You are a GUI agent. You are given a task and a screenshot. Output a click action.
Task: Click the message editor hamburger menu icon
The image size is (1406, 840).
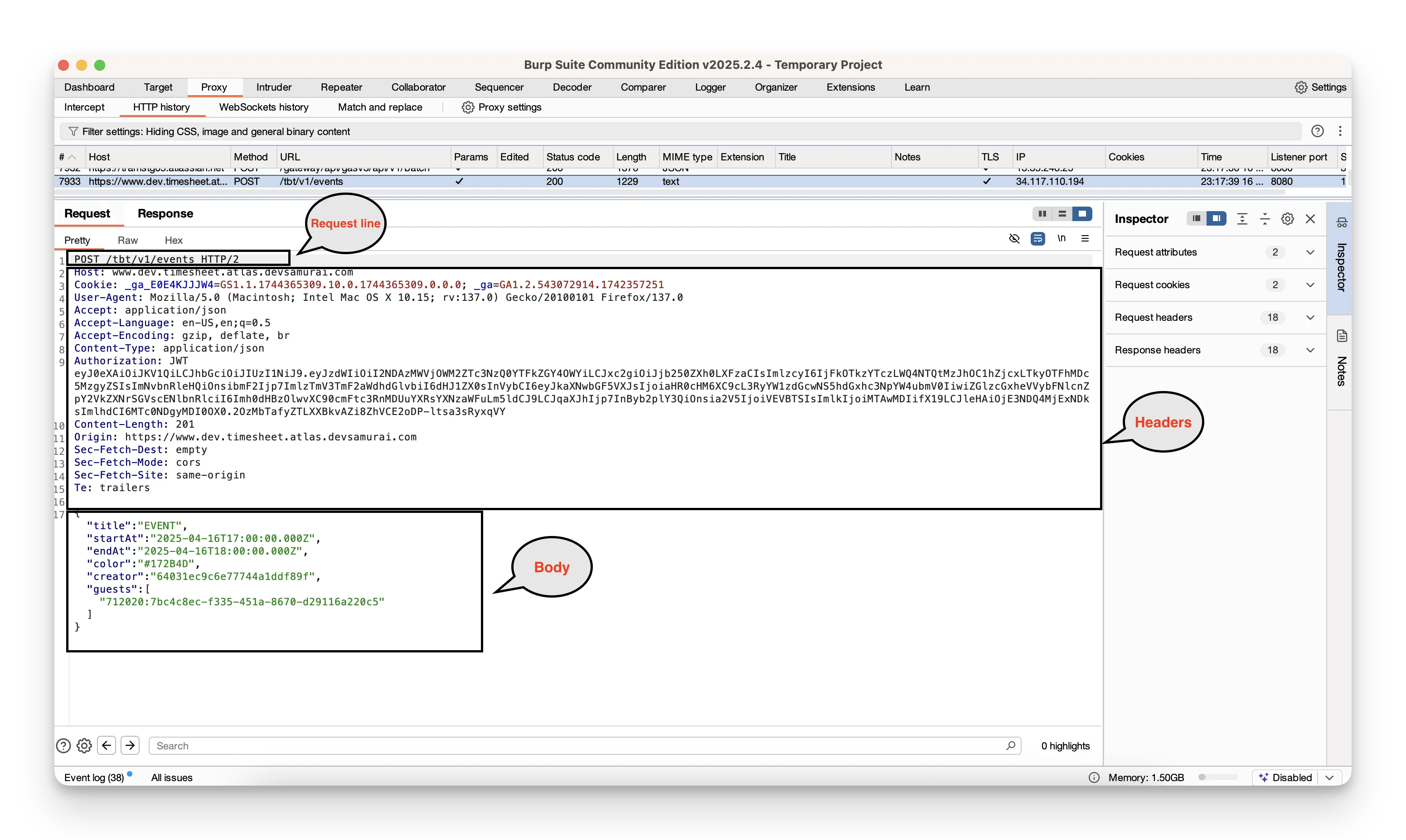[1084, 238]
